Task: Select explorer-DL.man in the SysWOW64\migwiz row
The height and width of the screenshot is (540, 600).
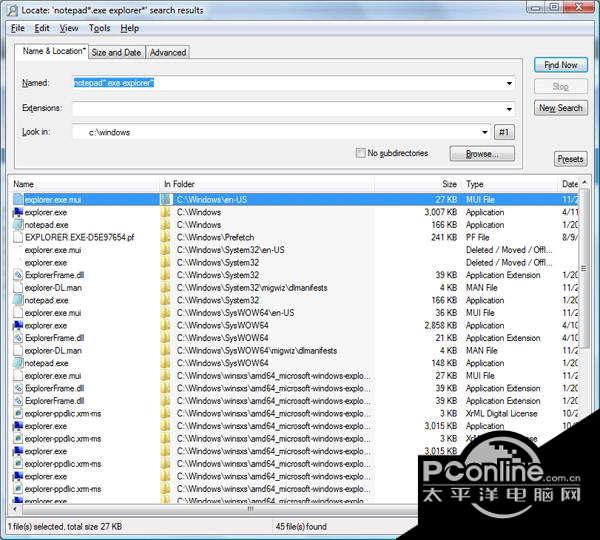Action: pos(53,351)
